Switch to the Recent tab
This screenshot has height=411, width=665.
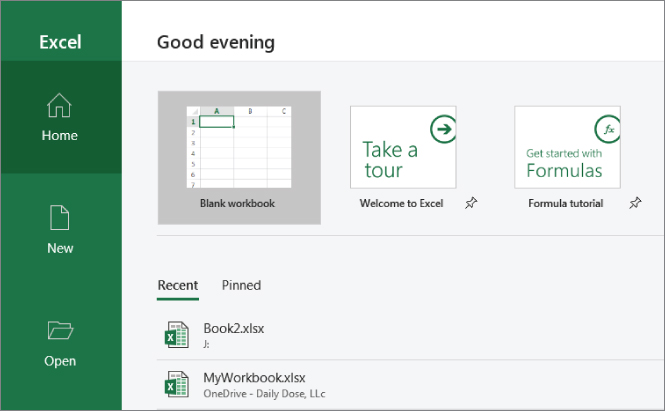[x=178, y=285]
